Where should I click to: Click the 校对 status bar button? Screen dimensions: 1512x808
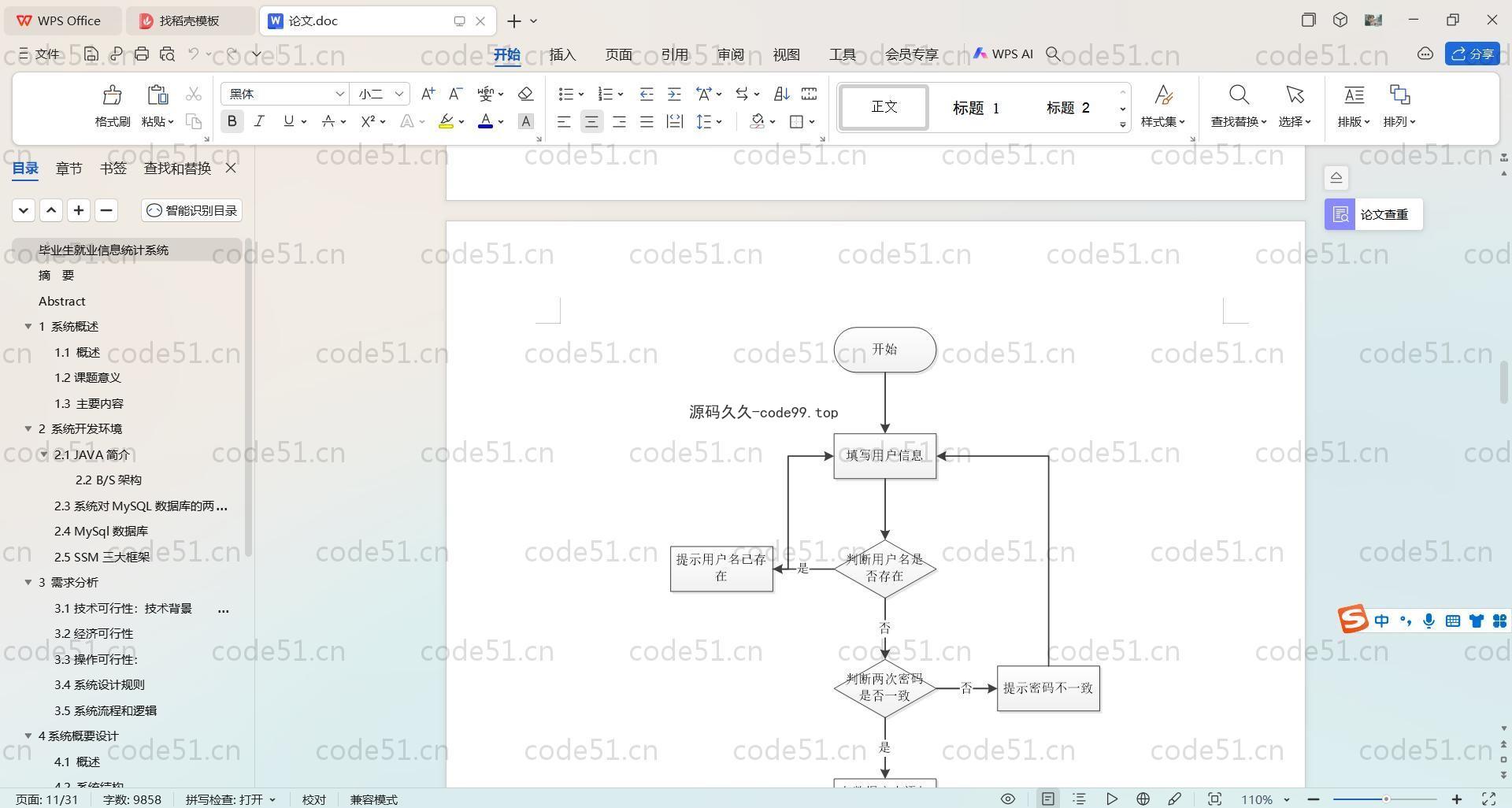point(313,799)
